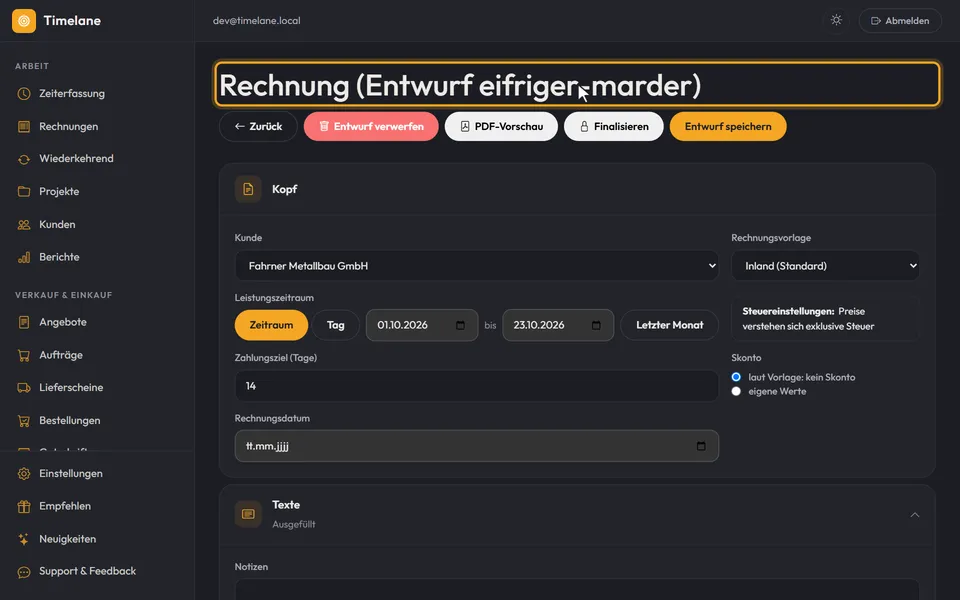Viewport: 960px width, 600px height.
Task: Select 'laut Vorlage: kein Skonto' radio
Action: (x=736, y=377)
